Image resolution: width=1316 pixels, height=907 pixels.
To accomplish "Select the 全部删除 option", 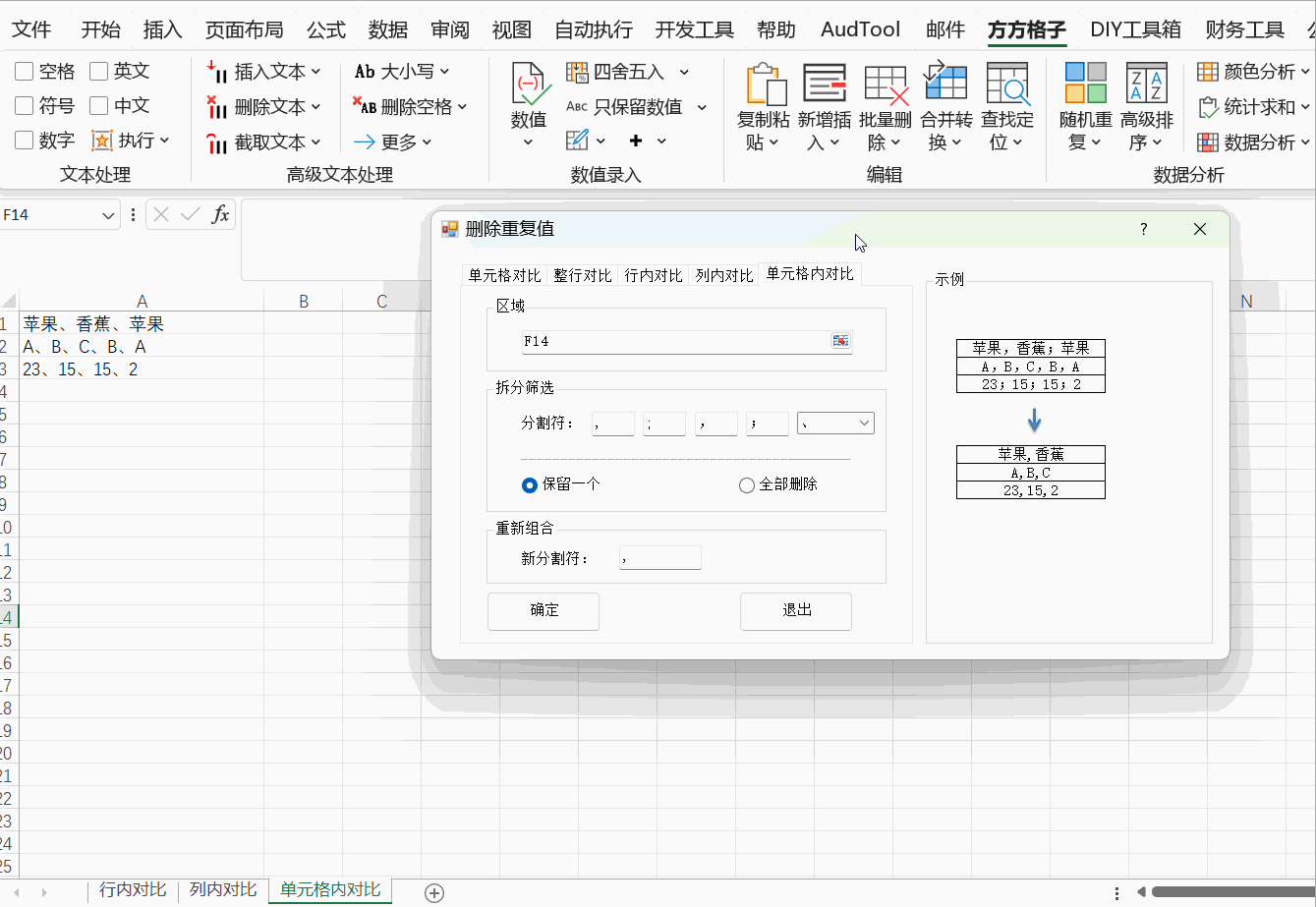I will coord(746,484).
